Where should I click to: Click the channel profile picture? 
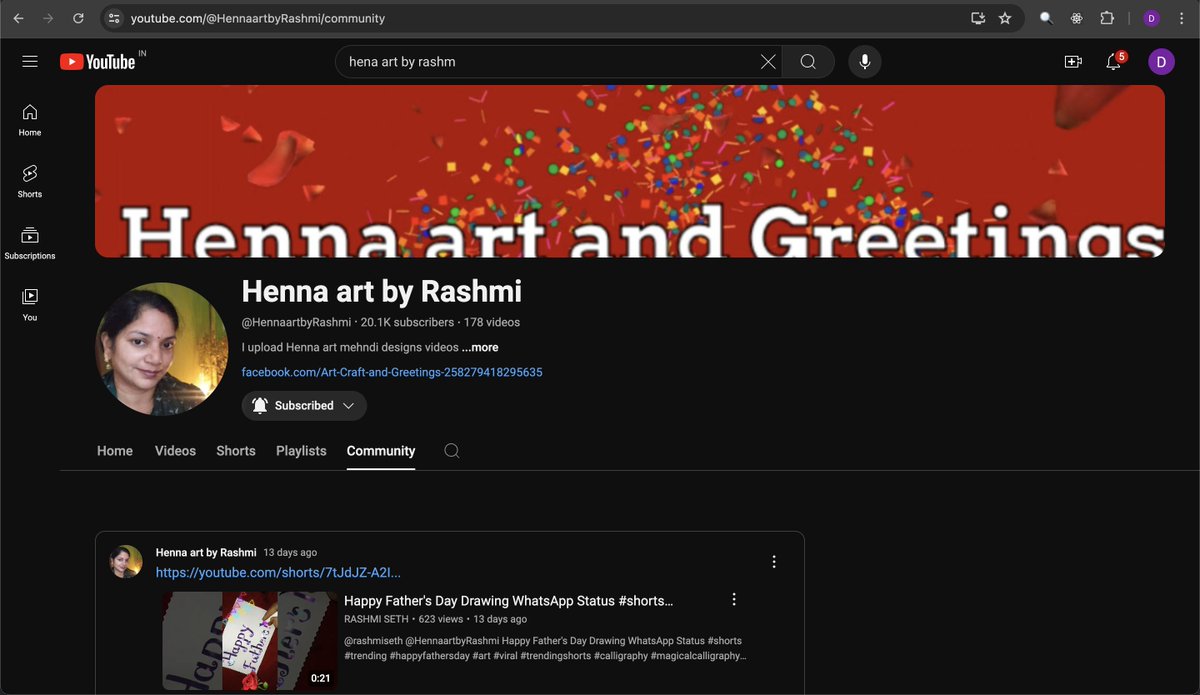click(x=162, y=349)
